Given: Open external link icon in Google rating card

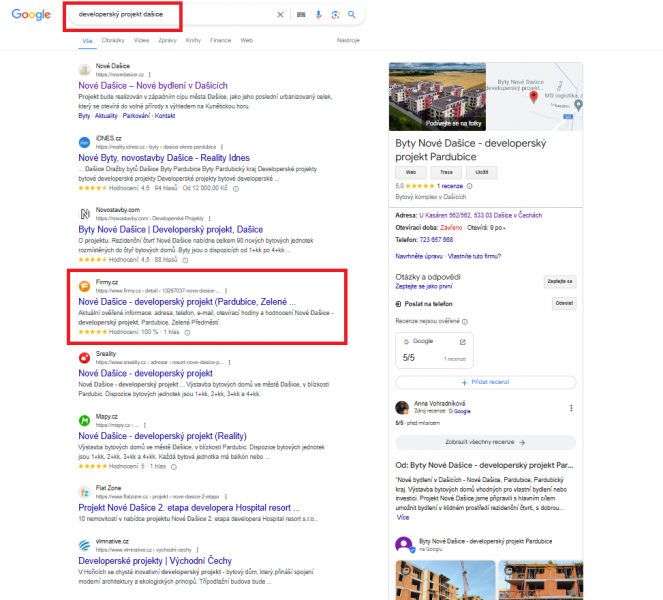Looking at the screenshot, I should click(x=463, y=342).
